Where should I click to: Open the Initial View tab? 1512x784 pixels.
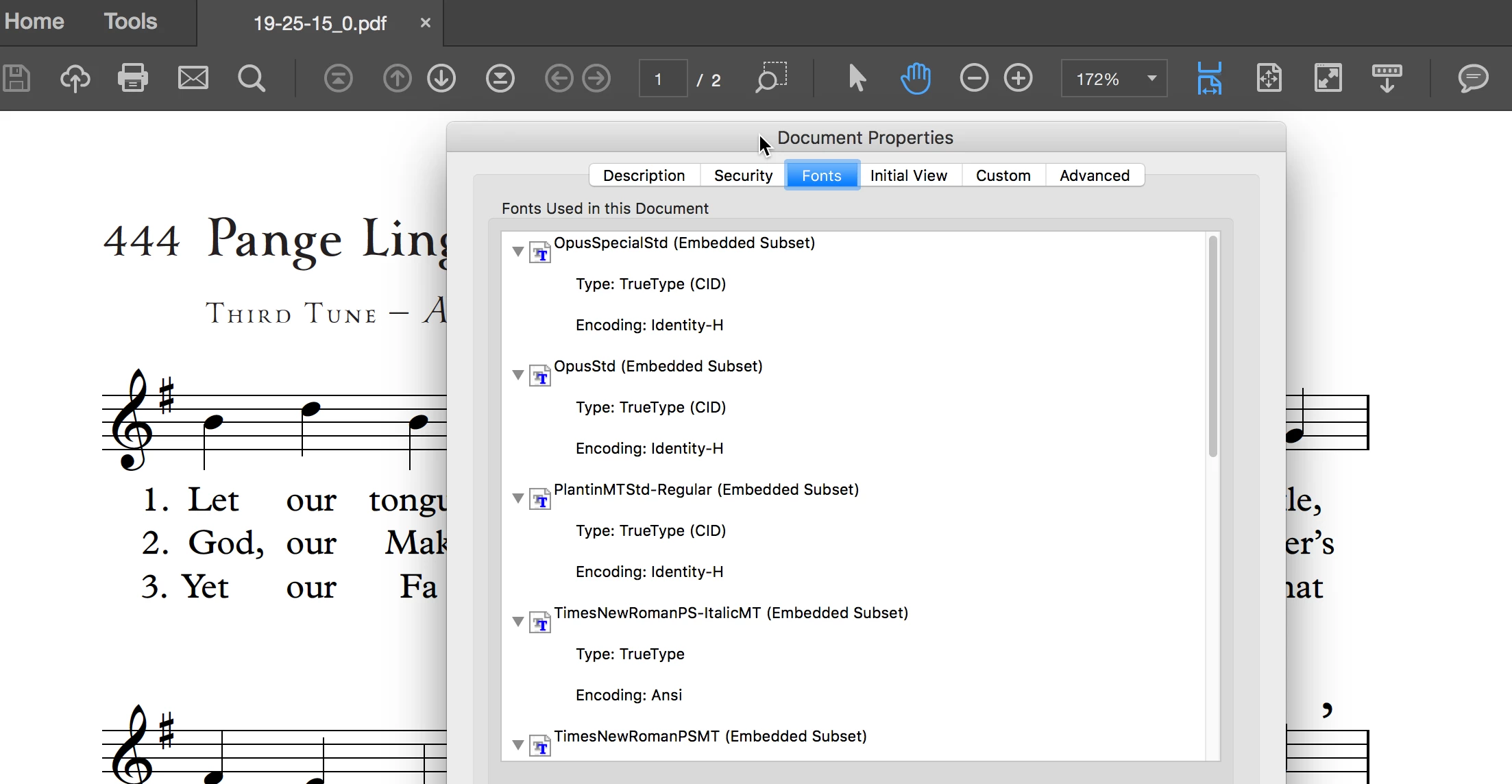pyautogui.click(x=908, y=175)
